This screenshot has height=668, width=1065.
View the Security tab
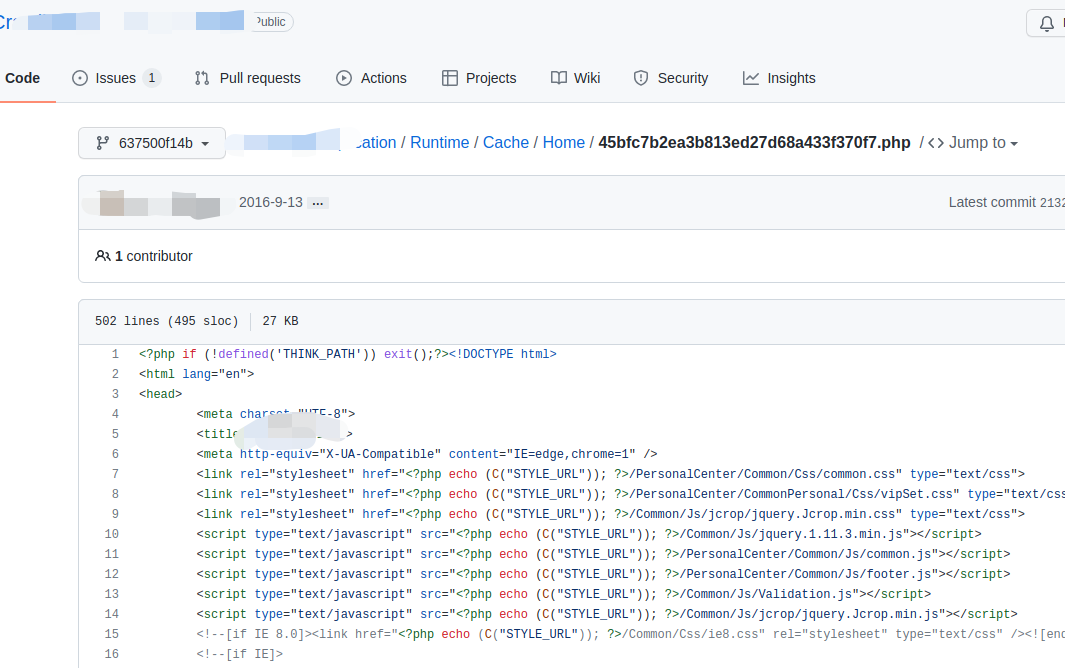(670, 78)
